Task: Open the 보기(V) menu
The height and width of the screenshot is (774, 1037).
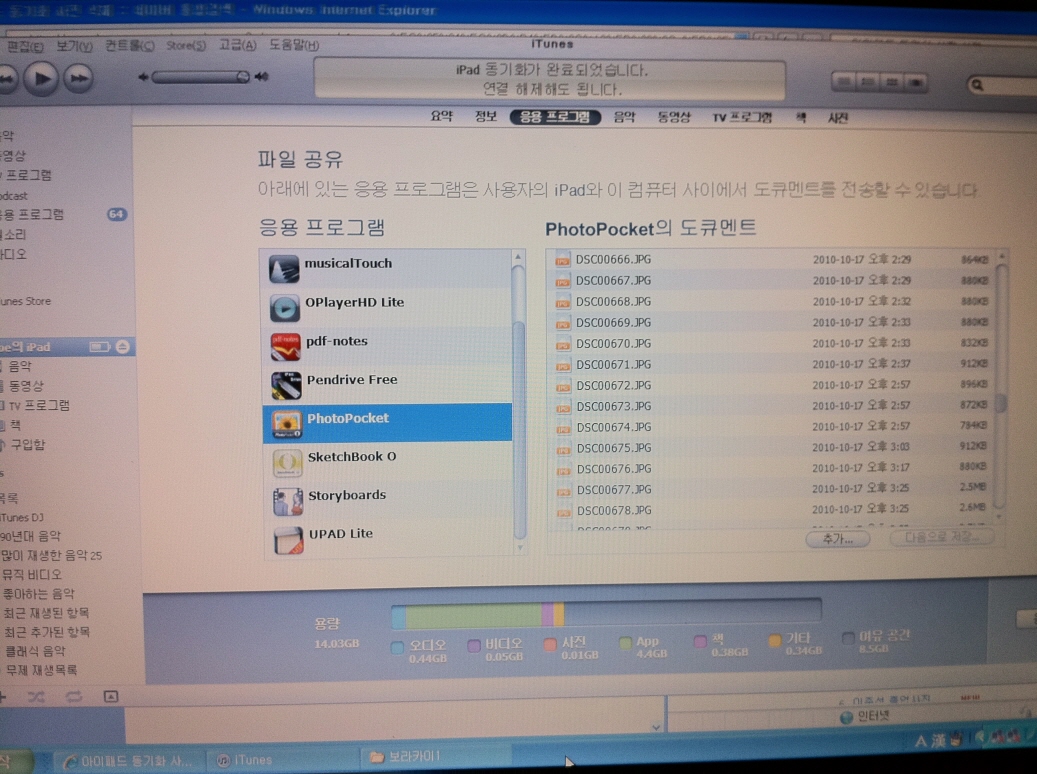Action: 74,46
